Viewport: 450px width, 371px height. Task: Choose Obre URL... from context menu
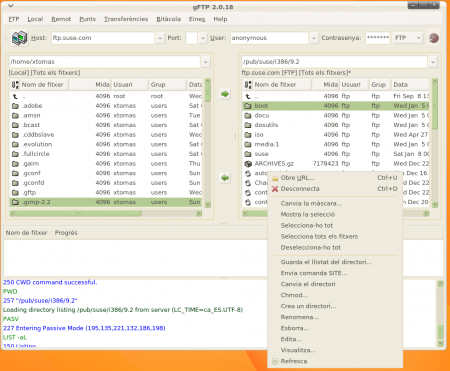click(x=335, y=178)
